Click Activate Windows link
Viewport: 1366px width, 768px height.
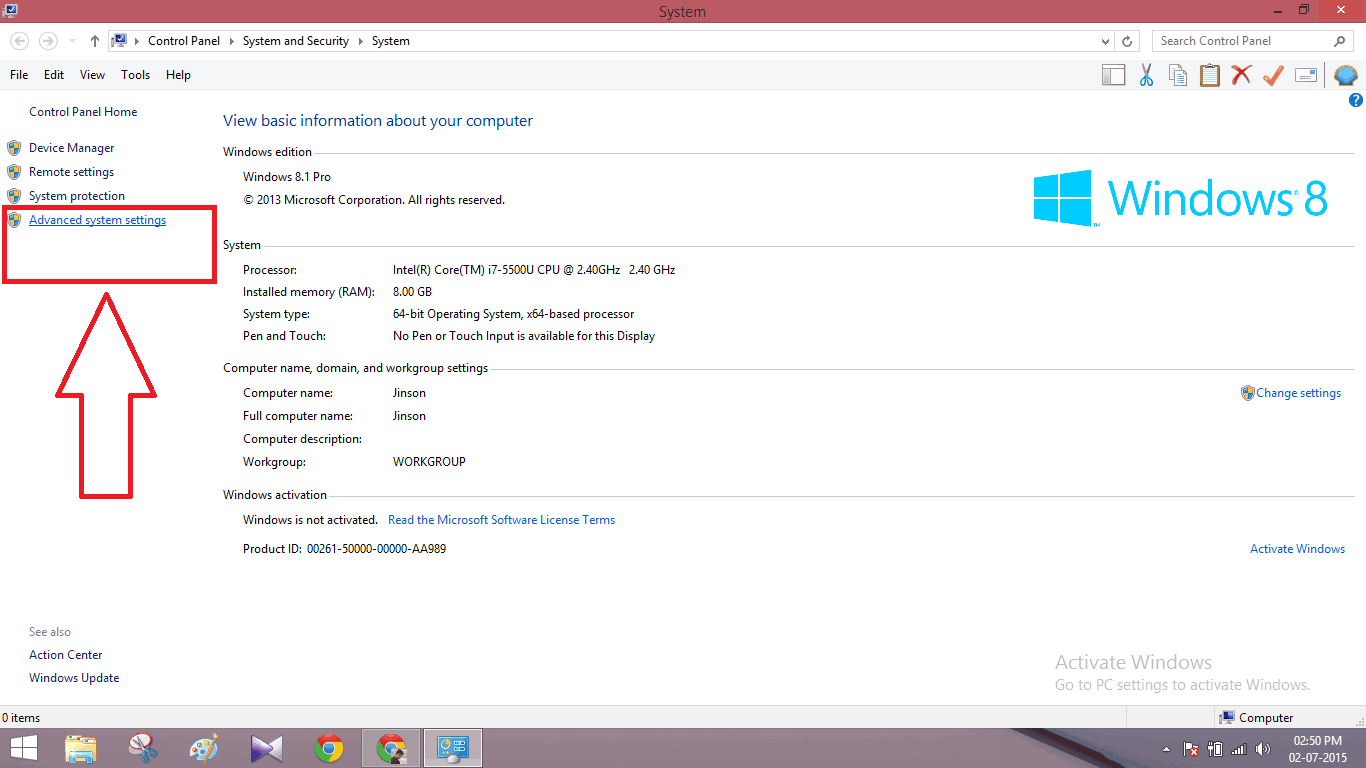coord(1297,549)
